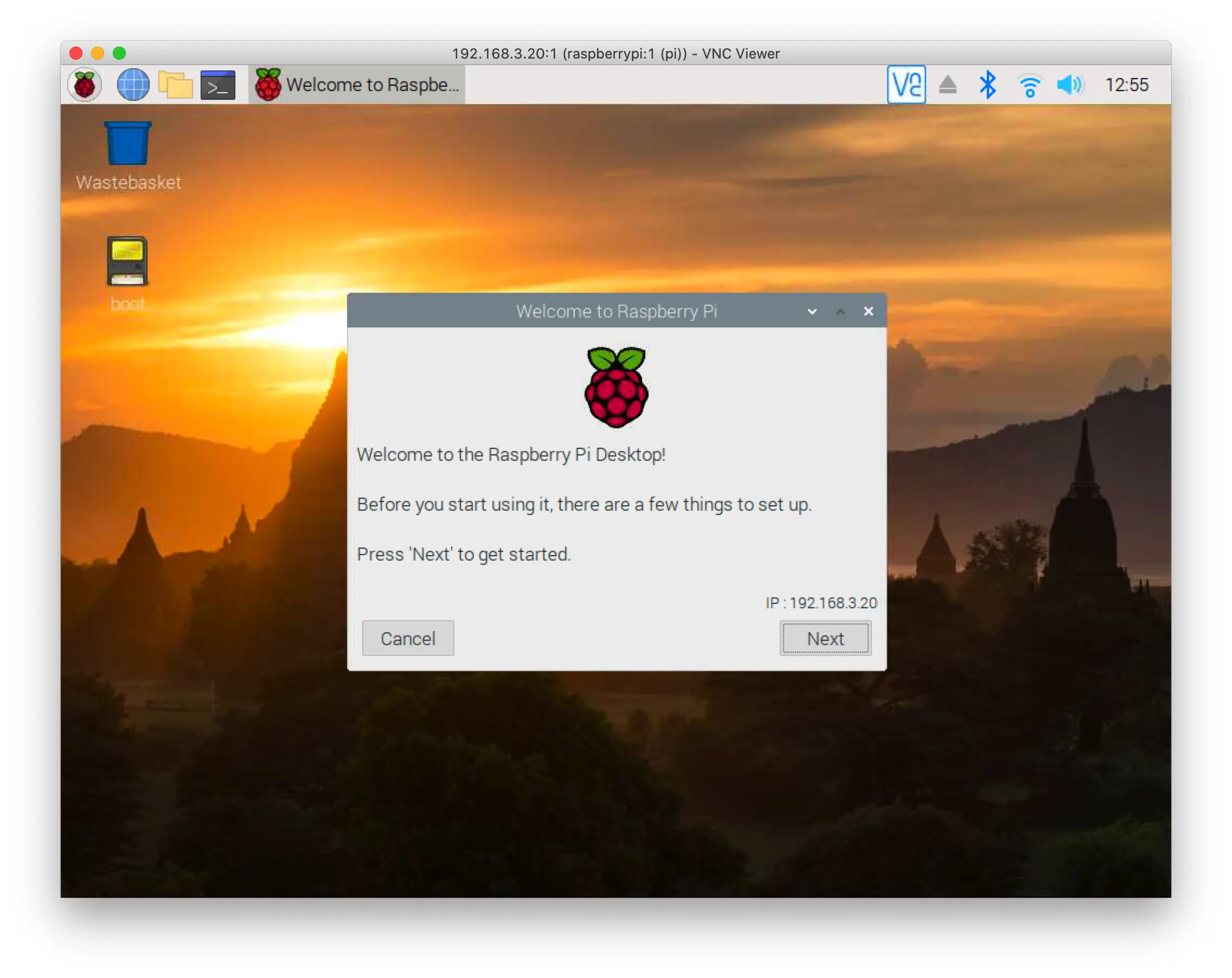Image resolution: width=1232 pixels, height=978 pixels.
Task: Close the Welcome to Raspberry Pi dialog
Action: (x=869, y=311)
